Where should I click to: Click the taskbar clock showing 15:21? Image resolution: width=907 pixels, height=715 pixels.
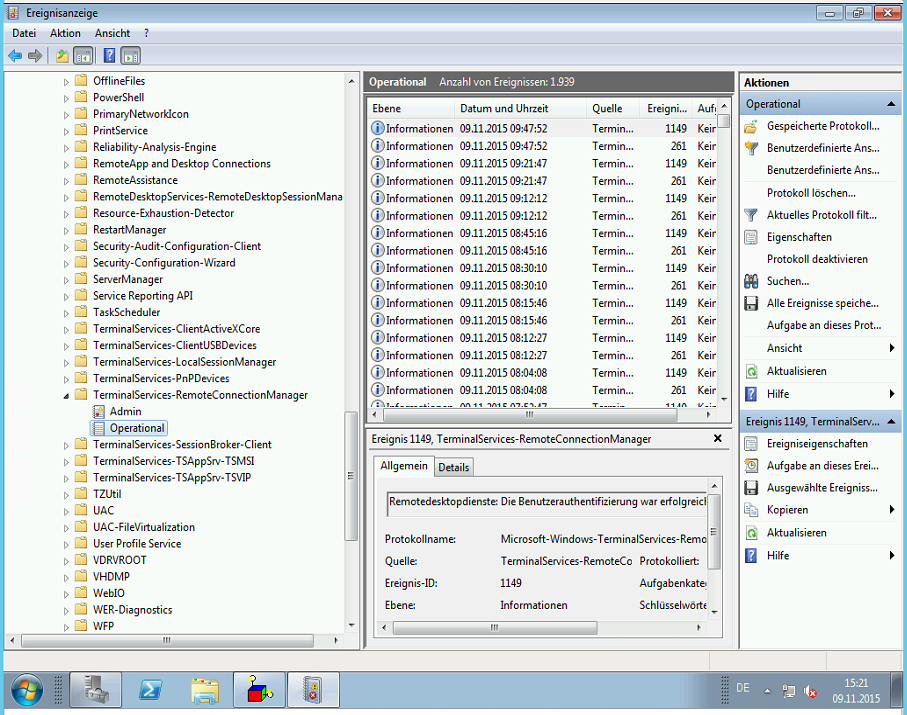(856, 690)
